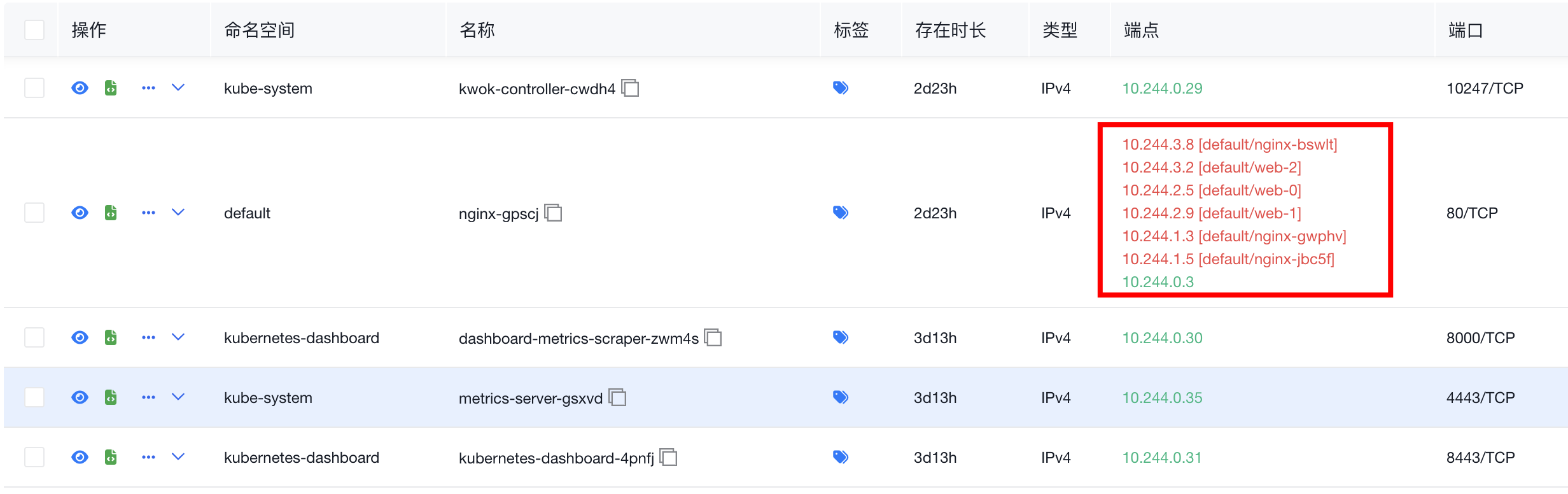Open endpoint 10.244.2.9 [default/web-1]
This screenshot has width=1568, height=494.
pyautogui.click(x=1212, y=213)
